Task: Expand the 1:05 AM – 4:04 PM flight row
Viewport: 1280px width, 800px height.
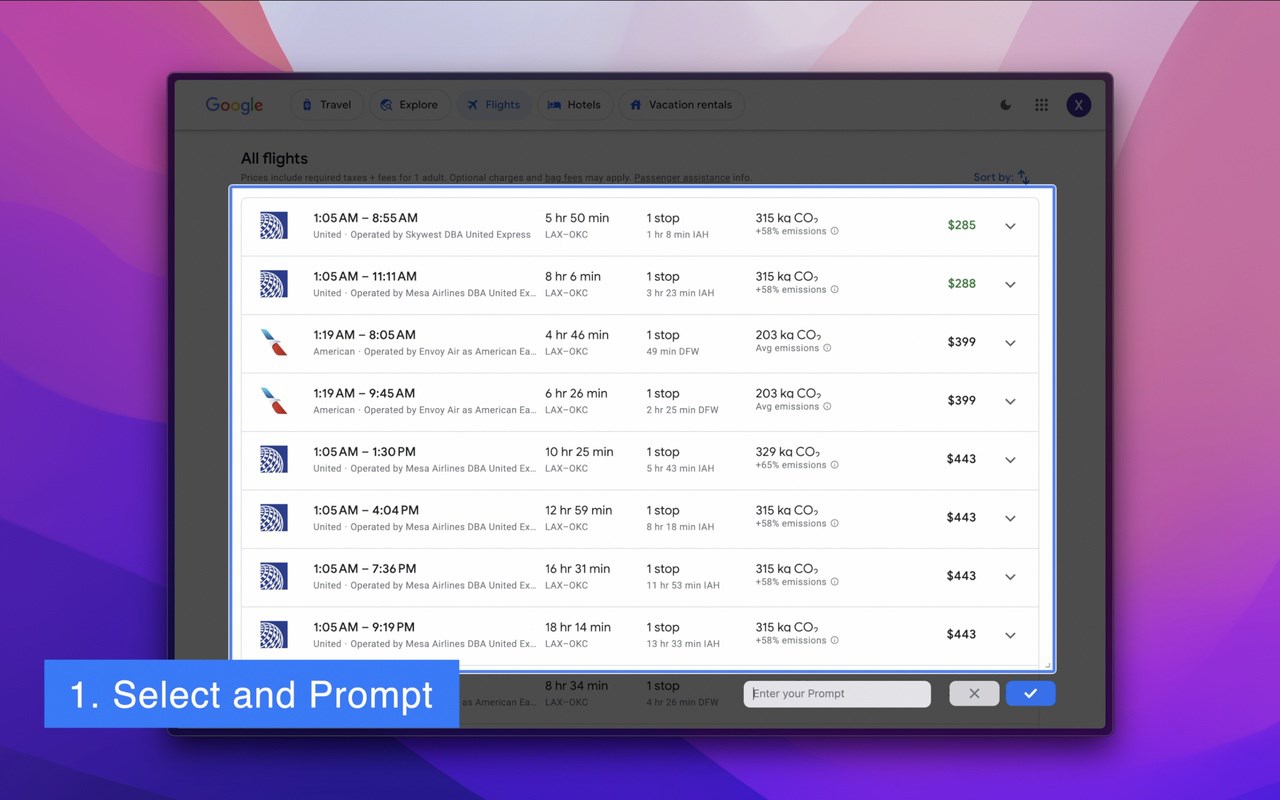Action: [1010, 518]
